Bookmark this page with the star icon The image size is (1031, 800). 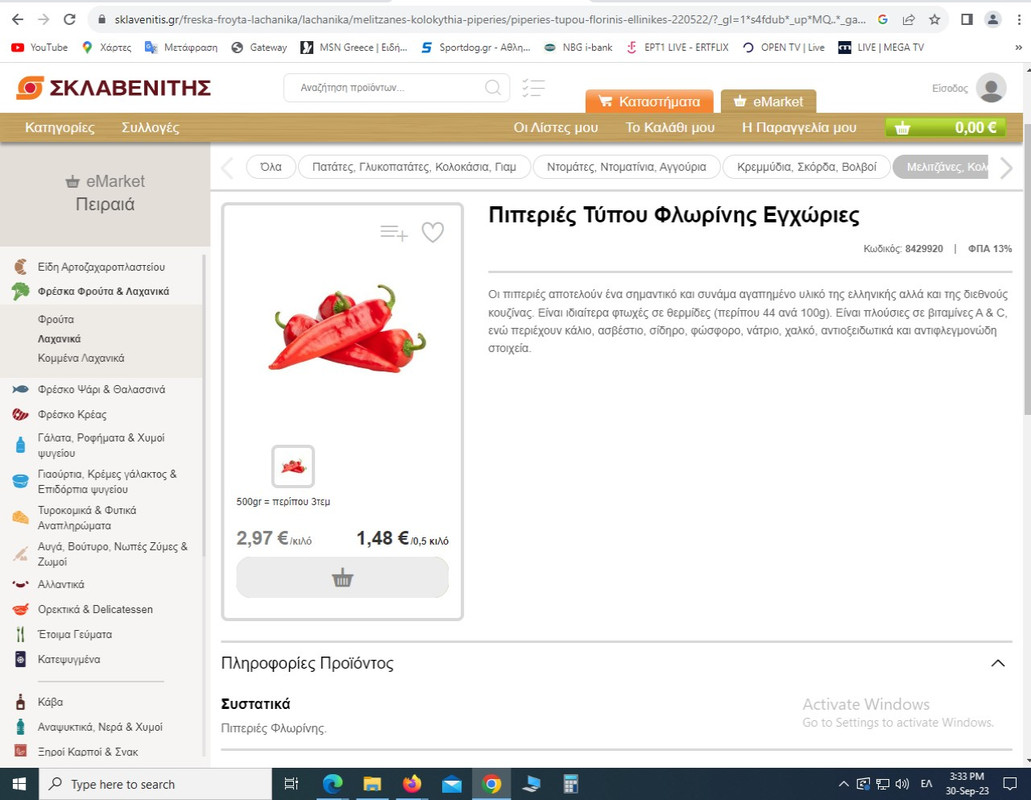[934, 20]
